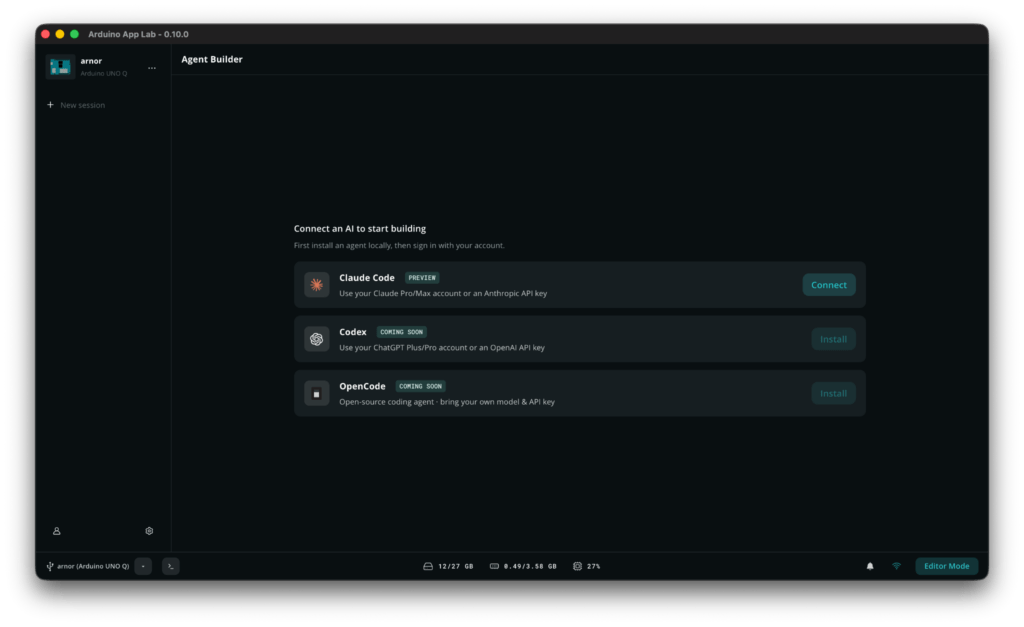Viewport: 1024px width, 627px height.
Task: Click the RAM memory icon in the status bar
Action: tap(494, 566)
